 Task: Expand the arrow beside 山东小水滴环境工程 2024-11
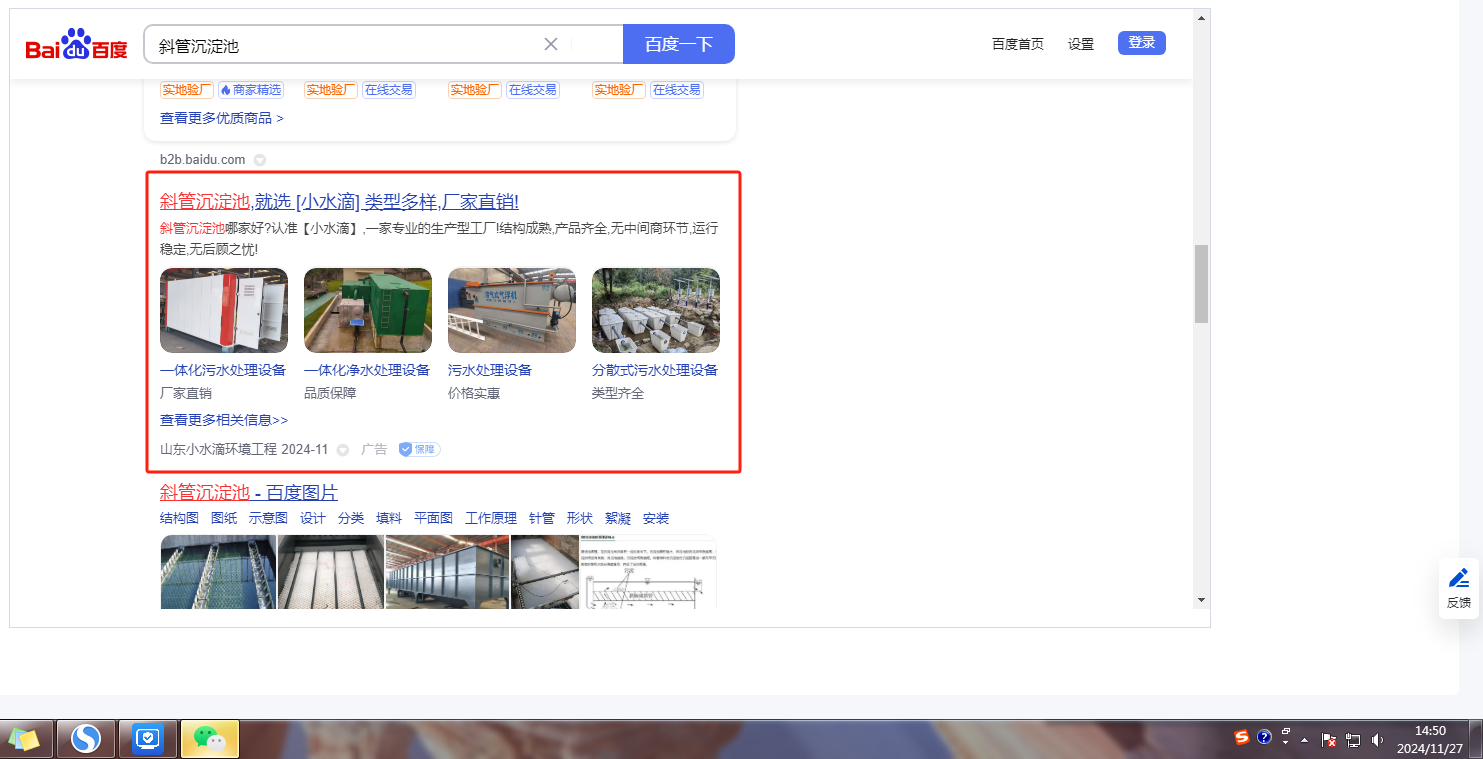343,450
